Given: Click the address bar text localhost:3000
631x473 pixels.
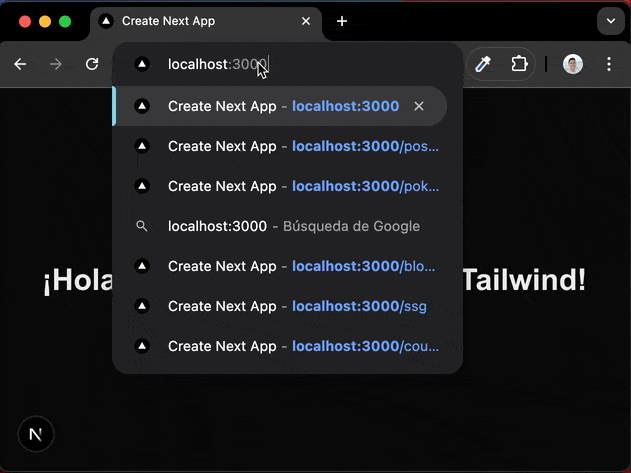Looking at the screenshot, I should coord(217,64).
